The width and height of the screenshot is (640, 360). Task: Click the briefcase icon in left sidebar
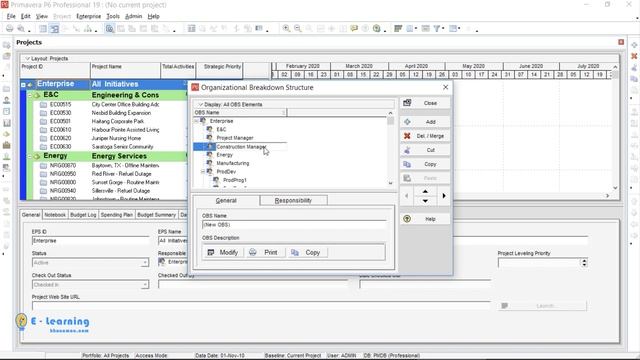point(7,145)
